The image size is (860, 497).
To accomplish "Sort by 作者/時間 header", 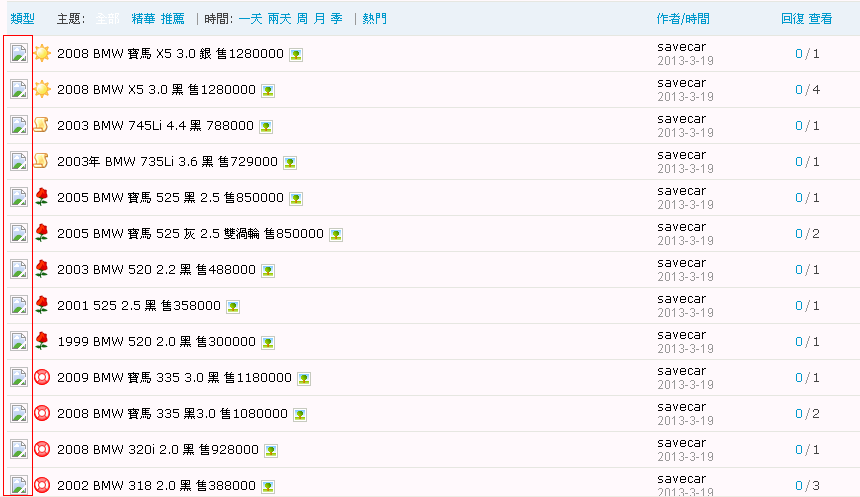I will (x=683, y=19).
